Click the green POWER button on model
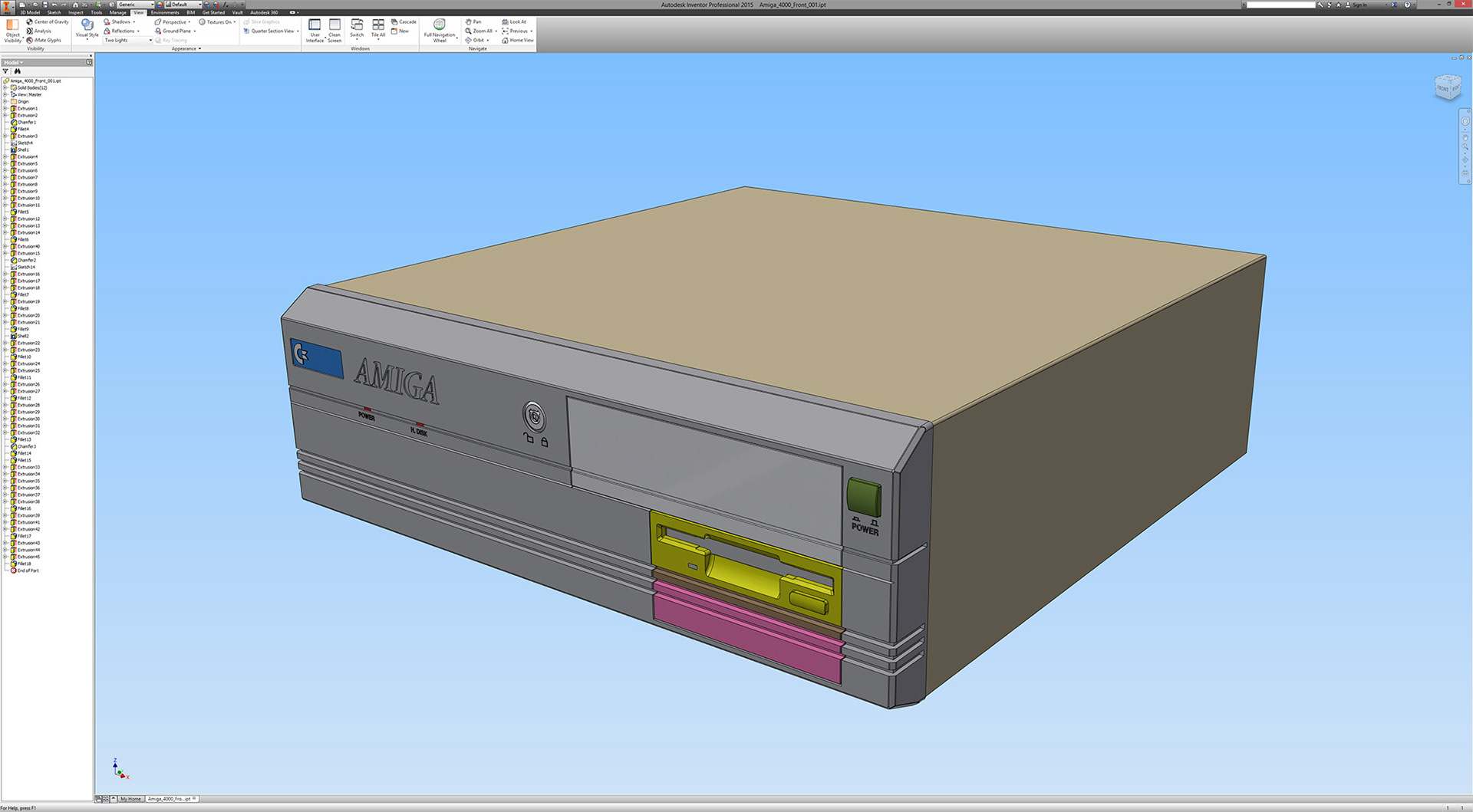 (864, 497)
